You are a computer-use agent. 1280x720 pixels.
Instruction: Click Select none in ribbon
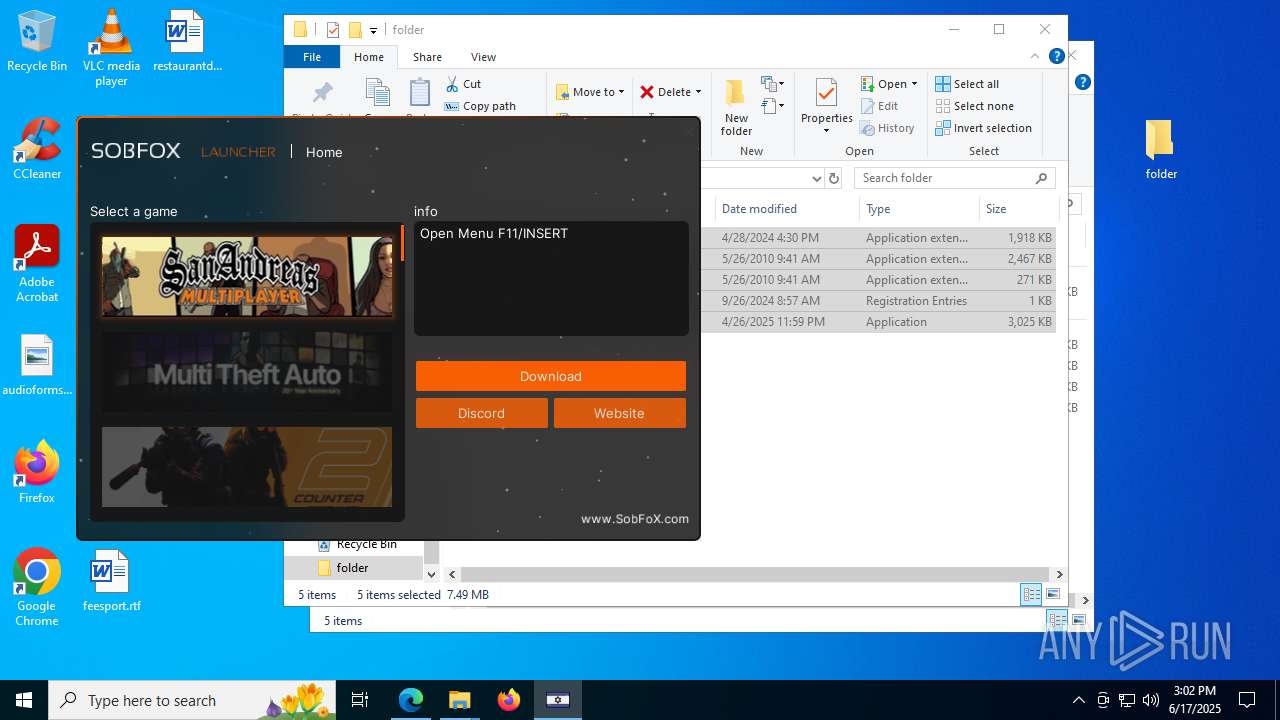click(x=975, y=106)
